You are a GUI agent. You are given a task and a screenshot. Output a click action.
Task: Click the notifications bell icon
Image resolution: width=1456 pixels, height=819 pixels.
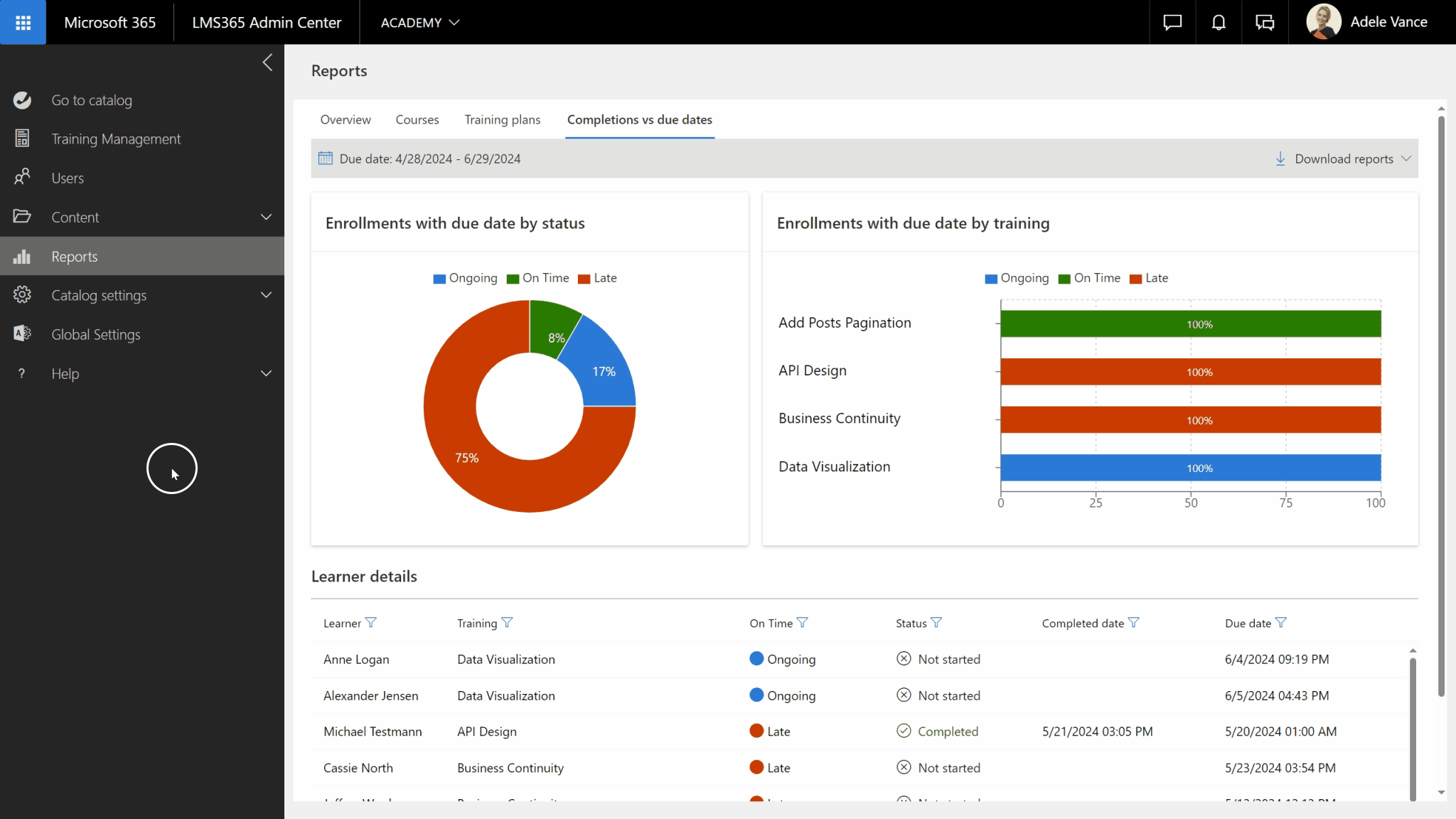click(x=1219, y=22)
